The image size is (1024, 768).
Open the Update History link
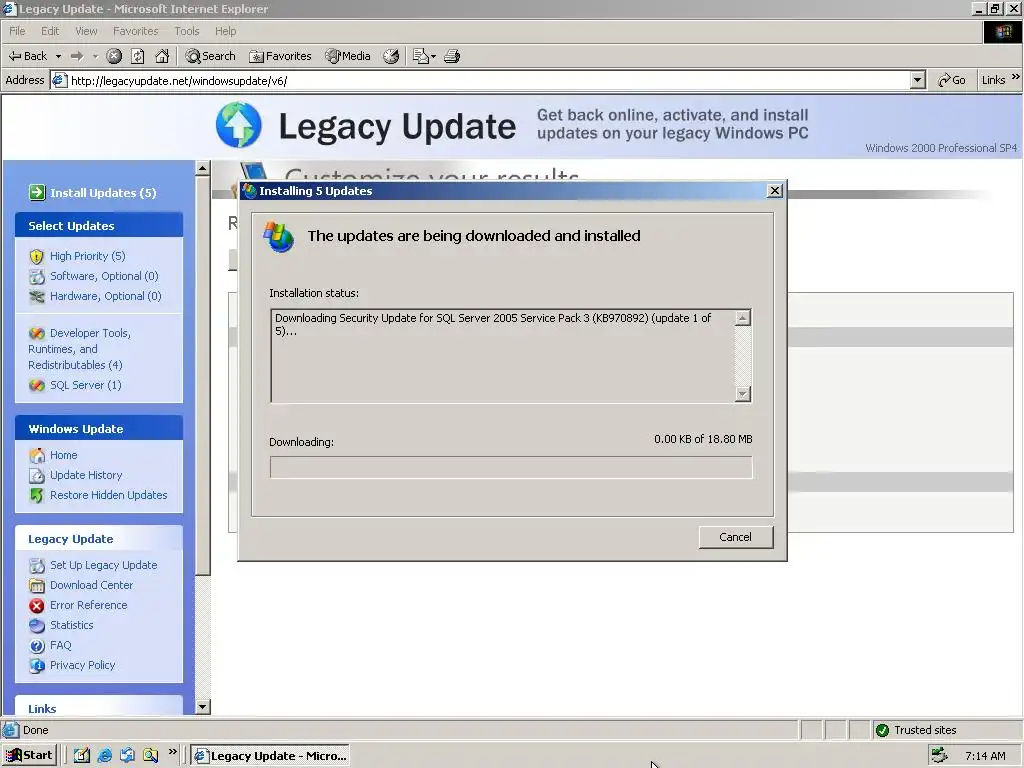(86, 475)
